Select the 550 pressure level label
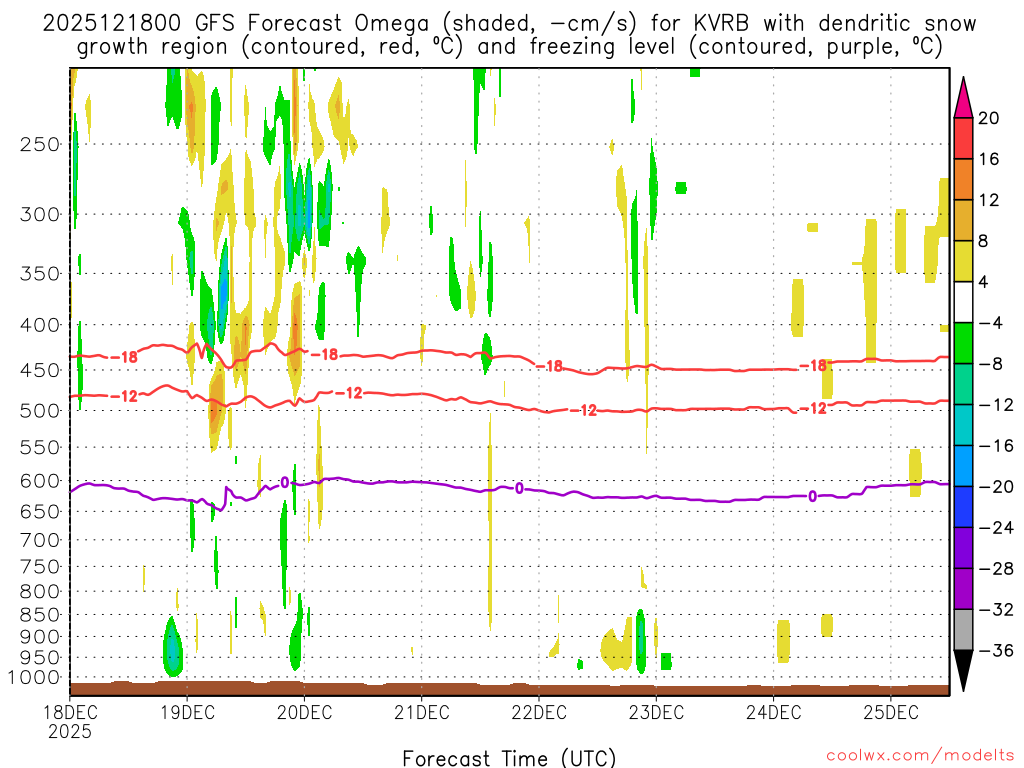 [40, 447]
